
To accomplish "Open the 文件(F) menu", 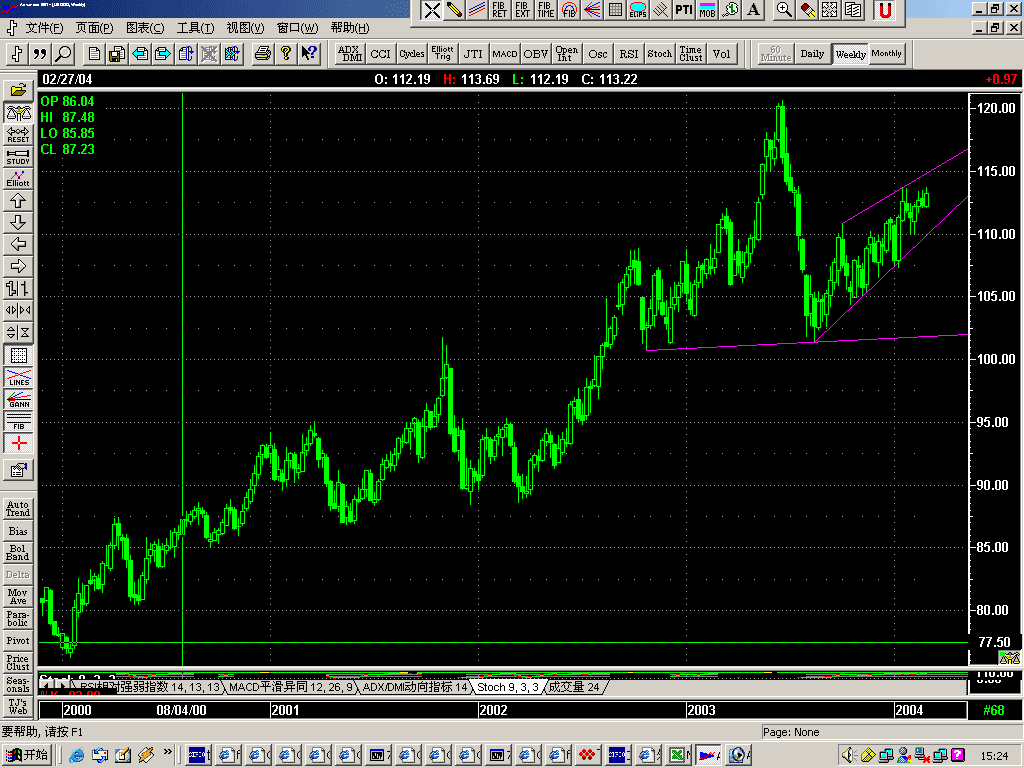I will click(44, 28).
